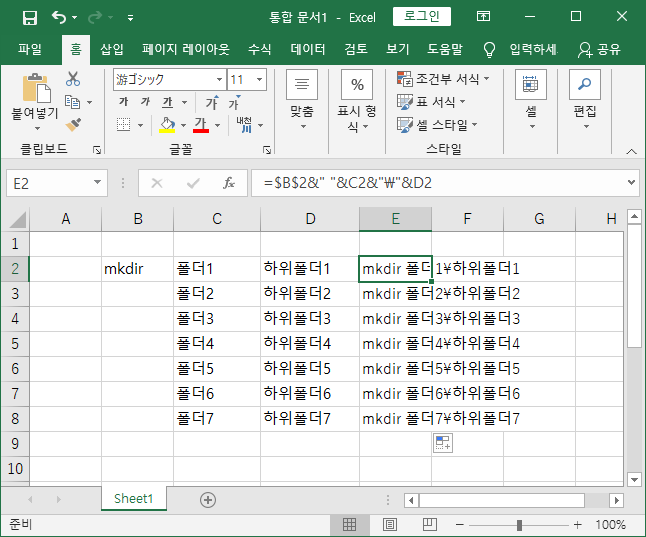Image resolution: width=646 pixels, height=537 pixels.
Task: Open the font name dropdown
Action: (220, 80)
